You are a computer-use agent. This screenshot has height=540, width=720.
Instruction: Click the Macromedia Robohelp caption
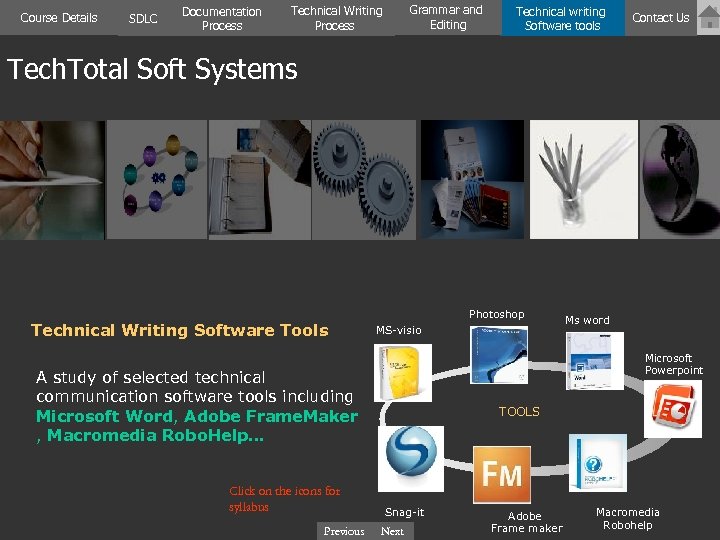(628, 518)
